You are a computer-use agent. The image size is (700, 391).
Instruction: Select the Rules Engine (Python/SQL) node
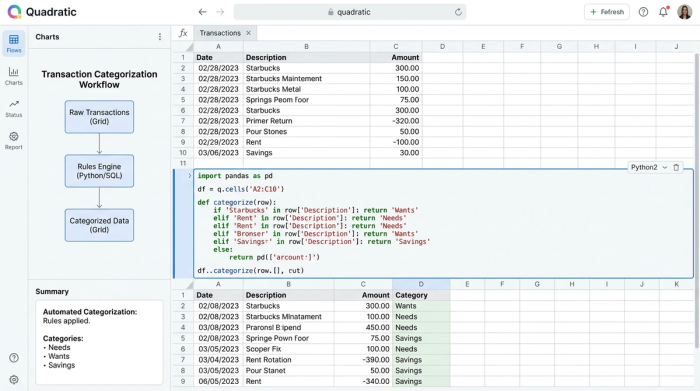coord(99,171)
